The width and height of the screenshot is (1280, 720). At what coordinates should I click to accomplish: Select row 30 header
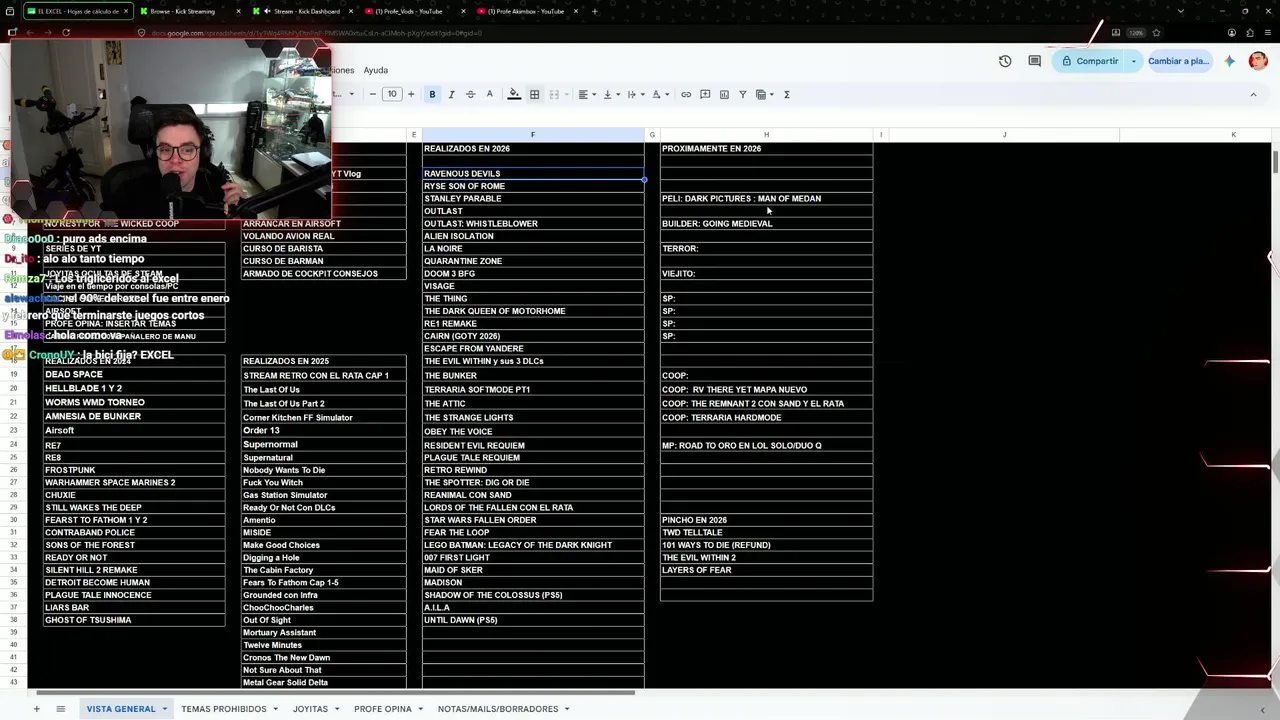14,520
